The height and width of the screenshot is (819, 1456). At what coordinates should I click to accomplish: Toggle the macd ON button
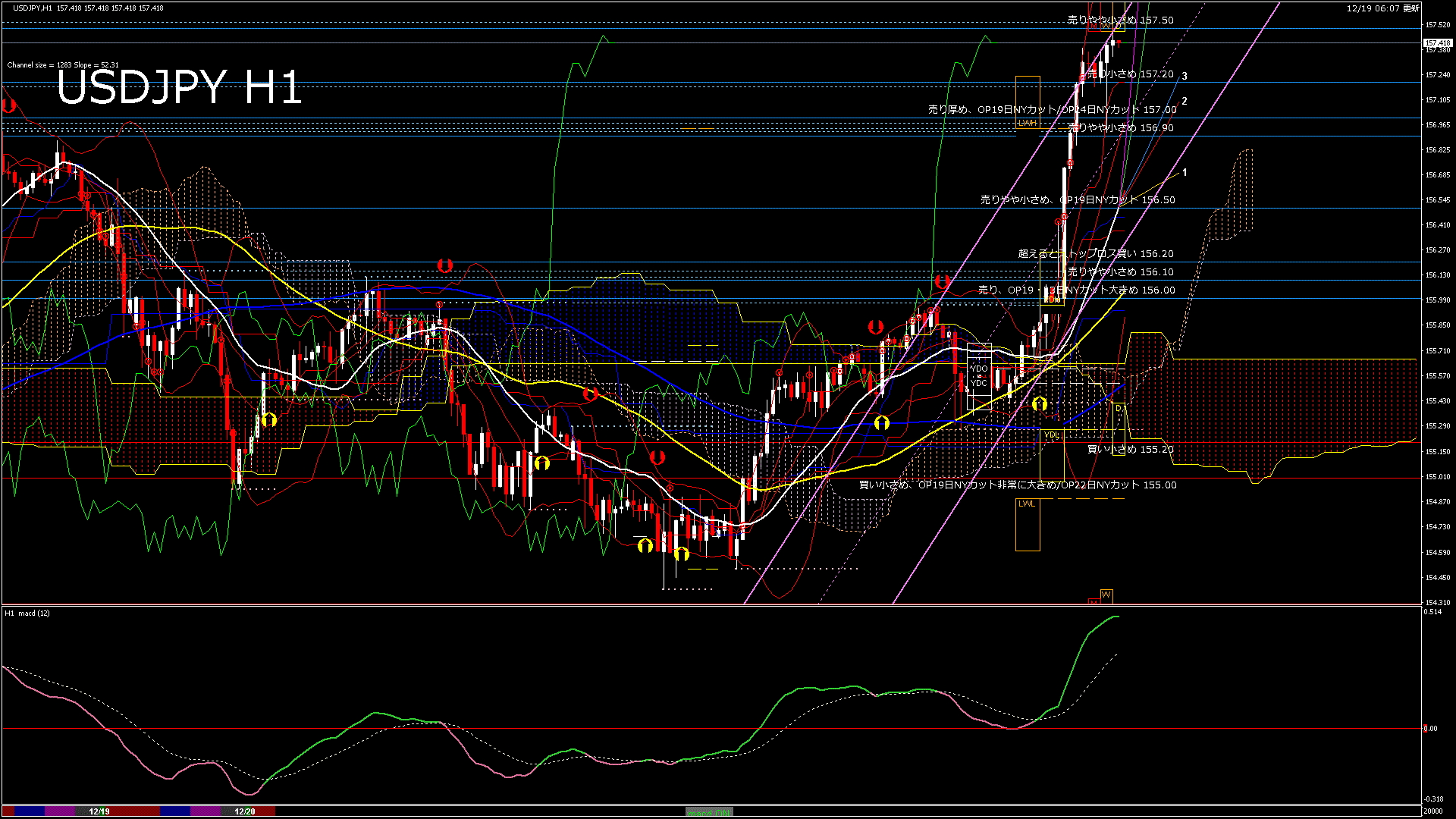click(x=709, y=812)
